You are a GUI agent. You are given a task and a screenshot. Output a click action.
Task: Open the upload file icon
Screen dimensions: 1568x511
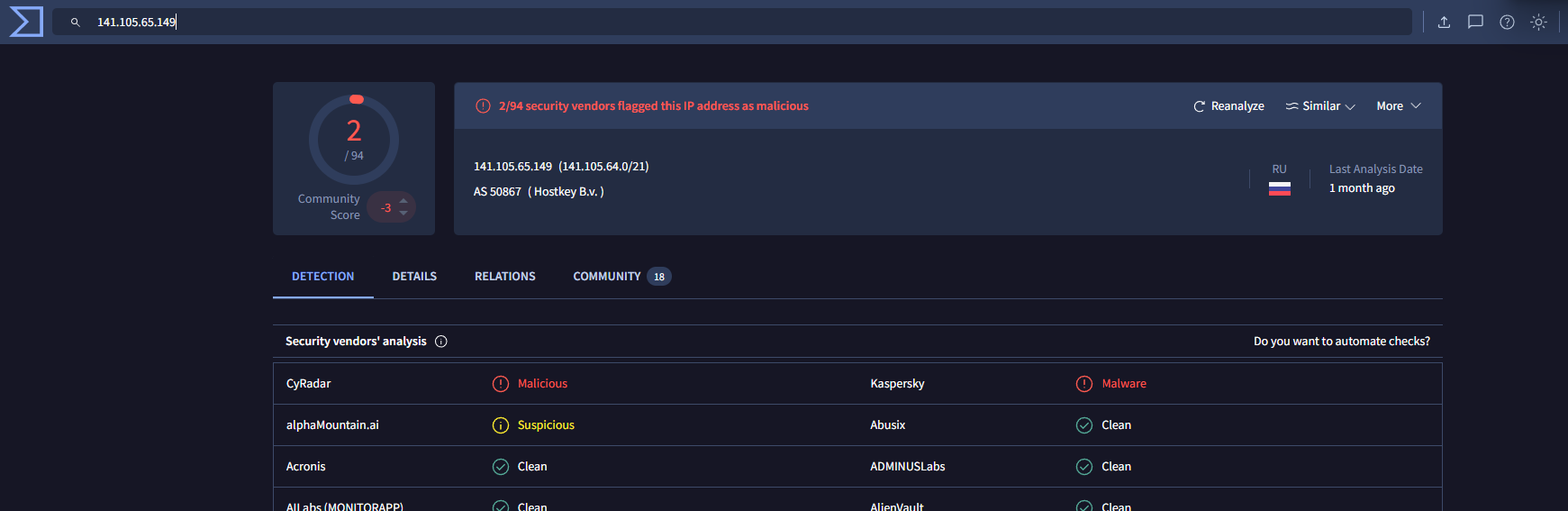point(1444,23)
